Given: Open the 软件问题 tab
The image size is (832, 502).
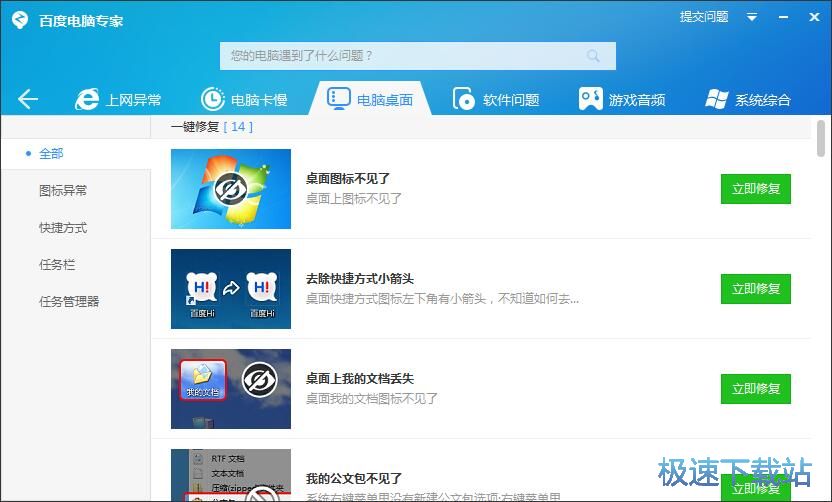Looking at the screenshot, I should [496, 100].
